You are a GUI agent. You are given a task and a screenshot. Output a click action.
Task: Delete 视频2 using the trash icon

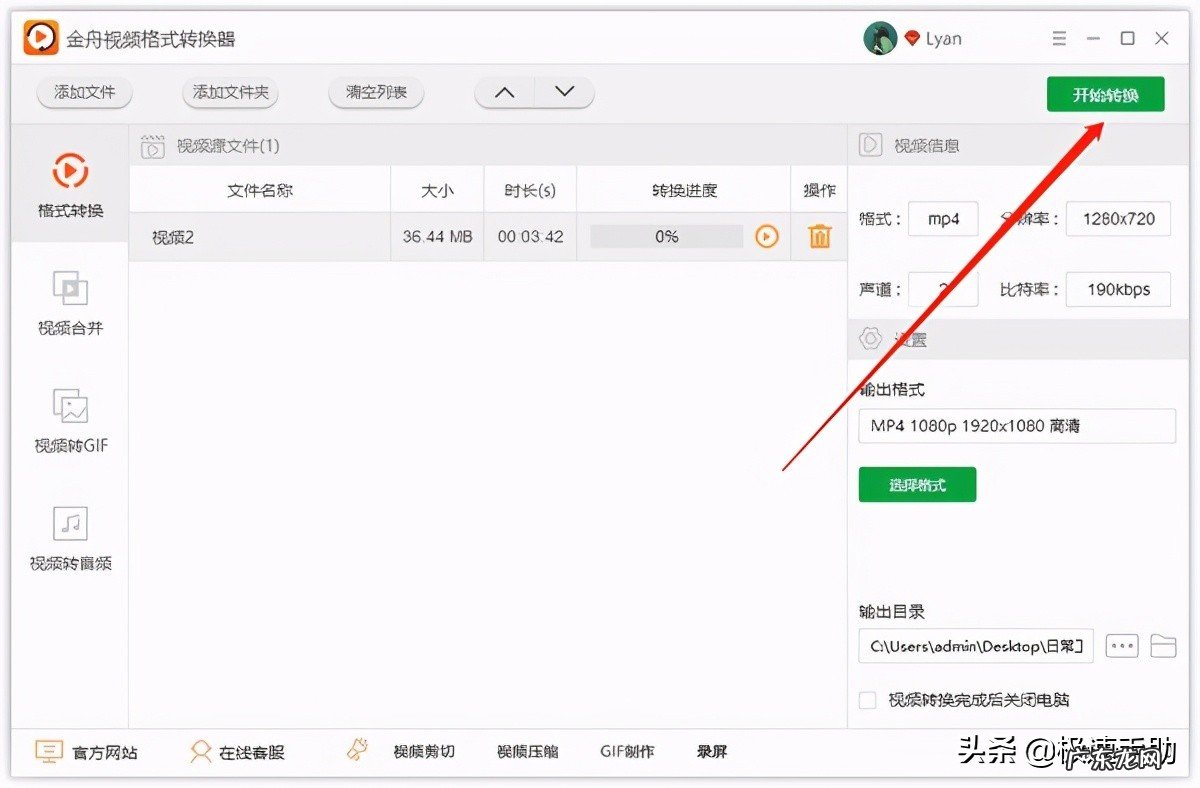[x=819, y=236]
